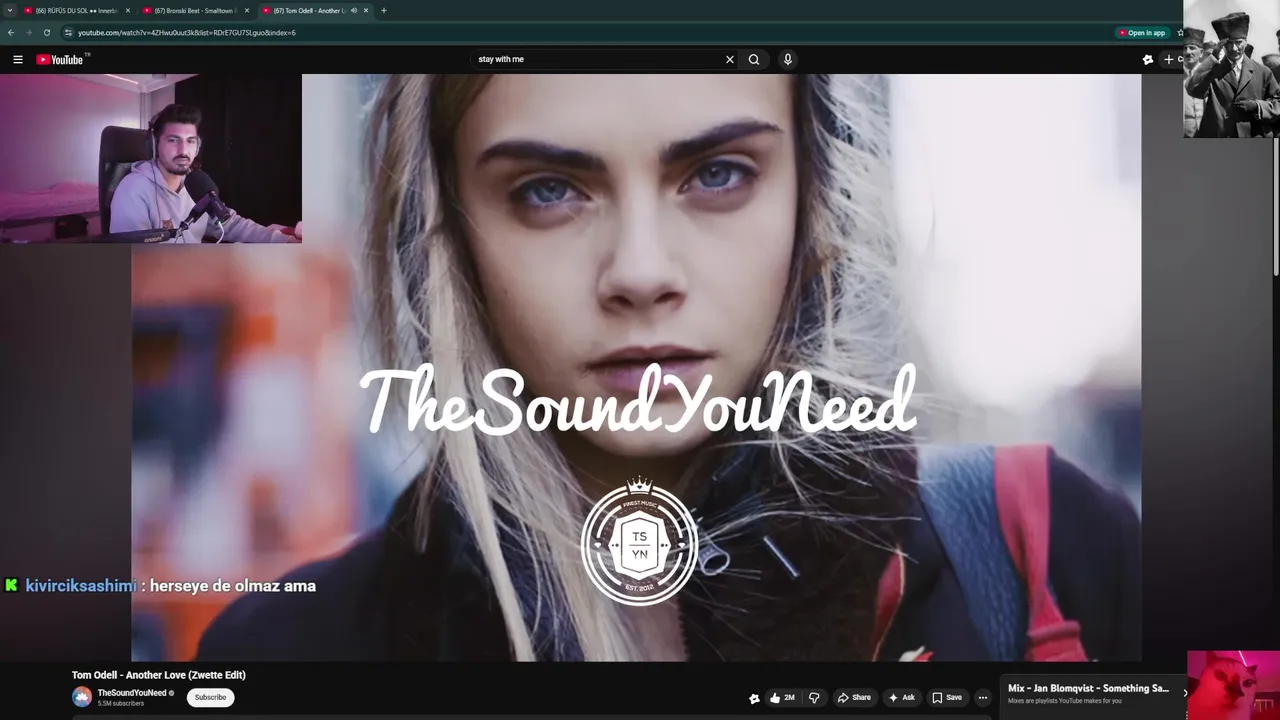This screenshot has height=720, width=1280.
Task: Open TheSoundYouNeed channel avatar
Action: 82,697
